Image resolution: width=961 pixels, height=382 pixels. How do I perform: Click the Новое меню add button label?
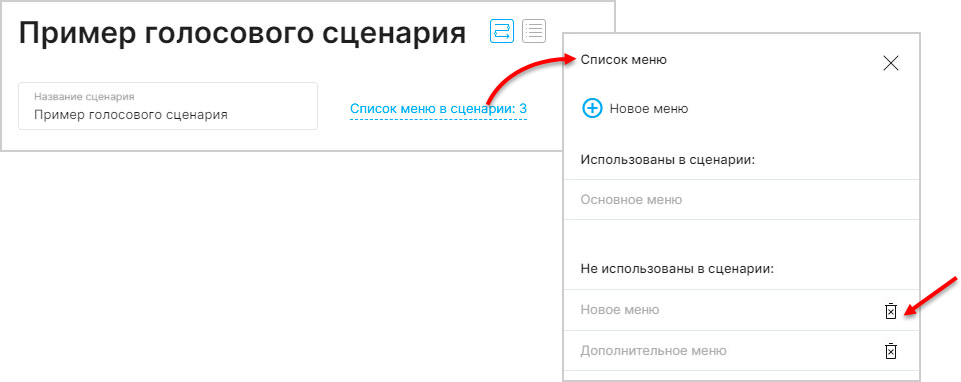coord(648,109)
